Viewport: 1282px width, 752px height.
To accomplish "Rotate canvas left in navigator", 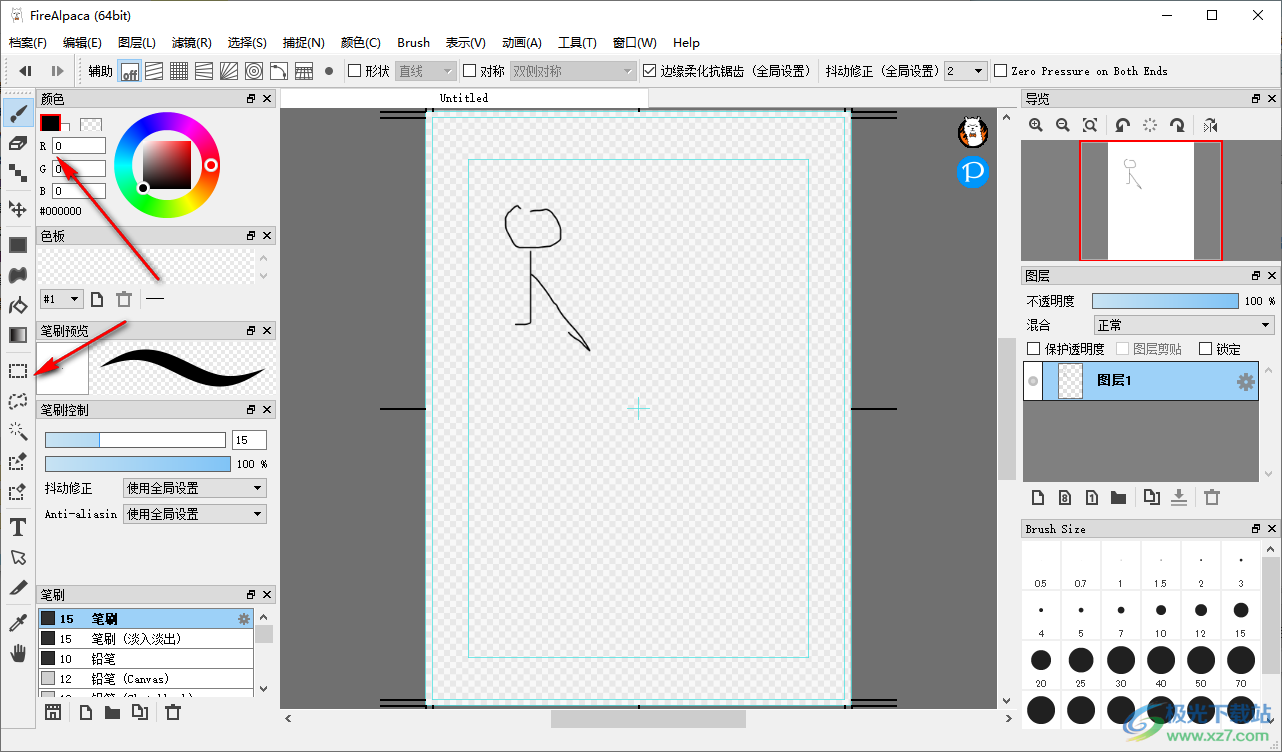I will pos(1123,125).
